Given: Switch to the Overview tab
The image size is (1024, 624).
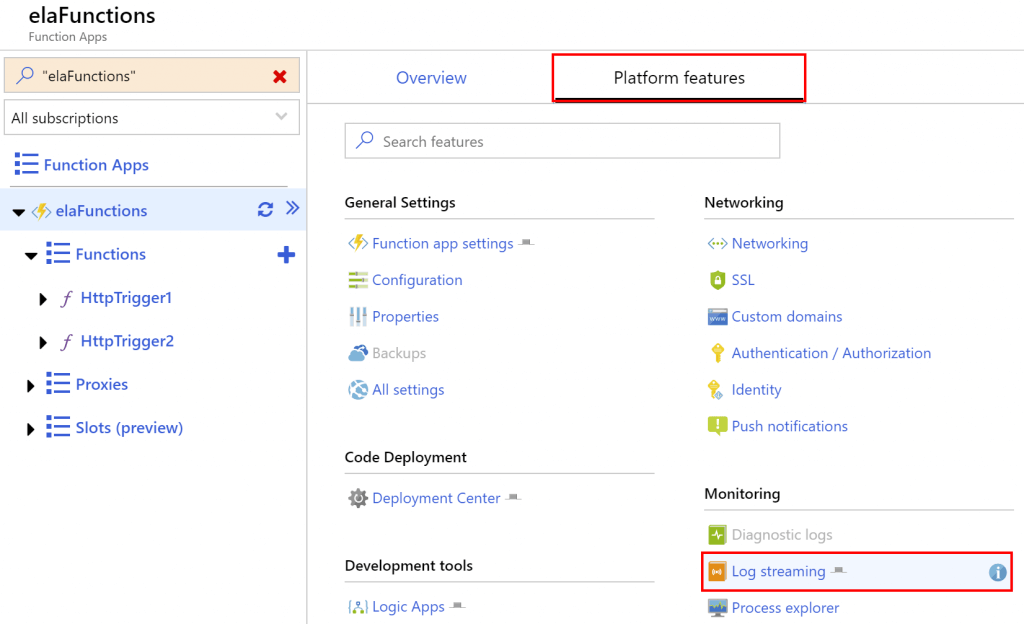Looking at the screenshot, I should pos(431,78).
